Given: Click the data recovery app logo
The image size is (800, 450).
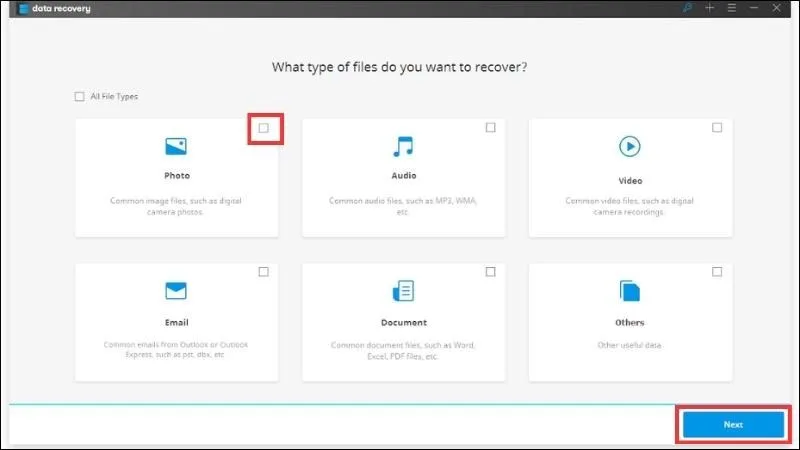Looking at the screenshot, I should 23,9.
